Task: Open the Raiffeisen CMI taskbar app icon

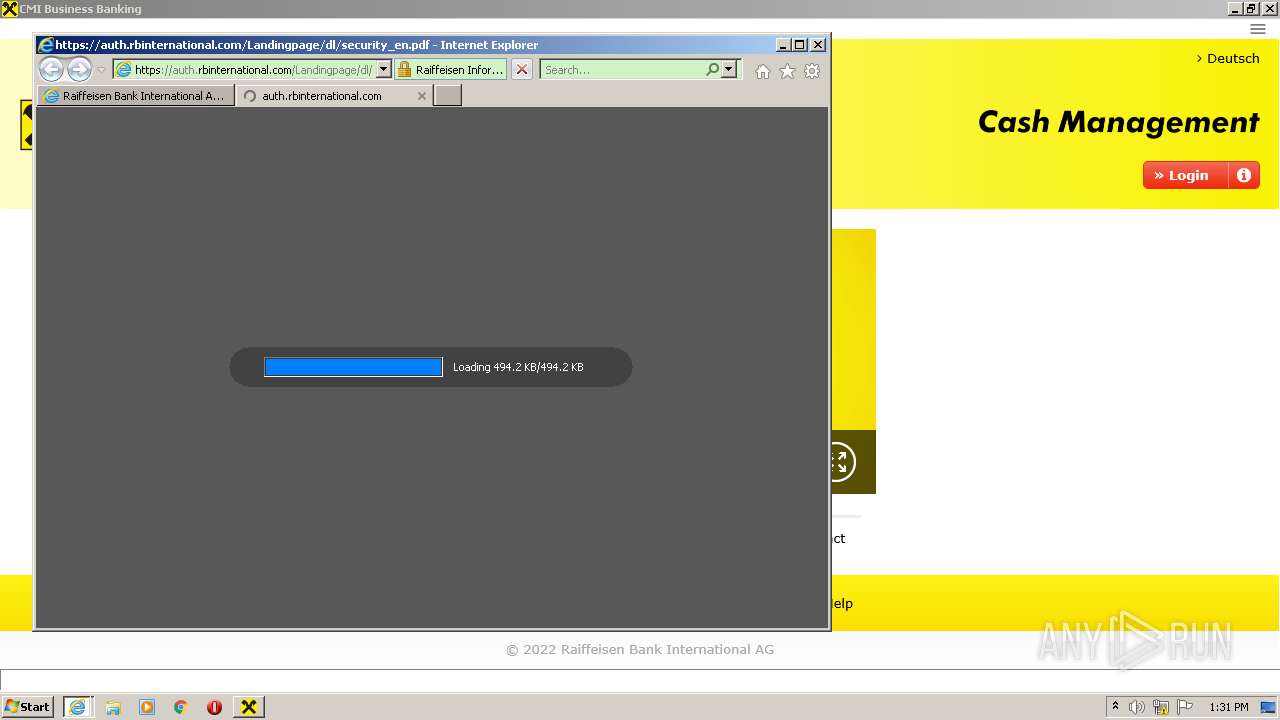Action: click(x=249, y=707)
